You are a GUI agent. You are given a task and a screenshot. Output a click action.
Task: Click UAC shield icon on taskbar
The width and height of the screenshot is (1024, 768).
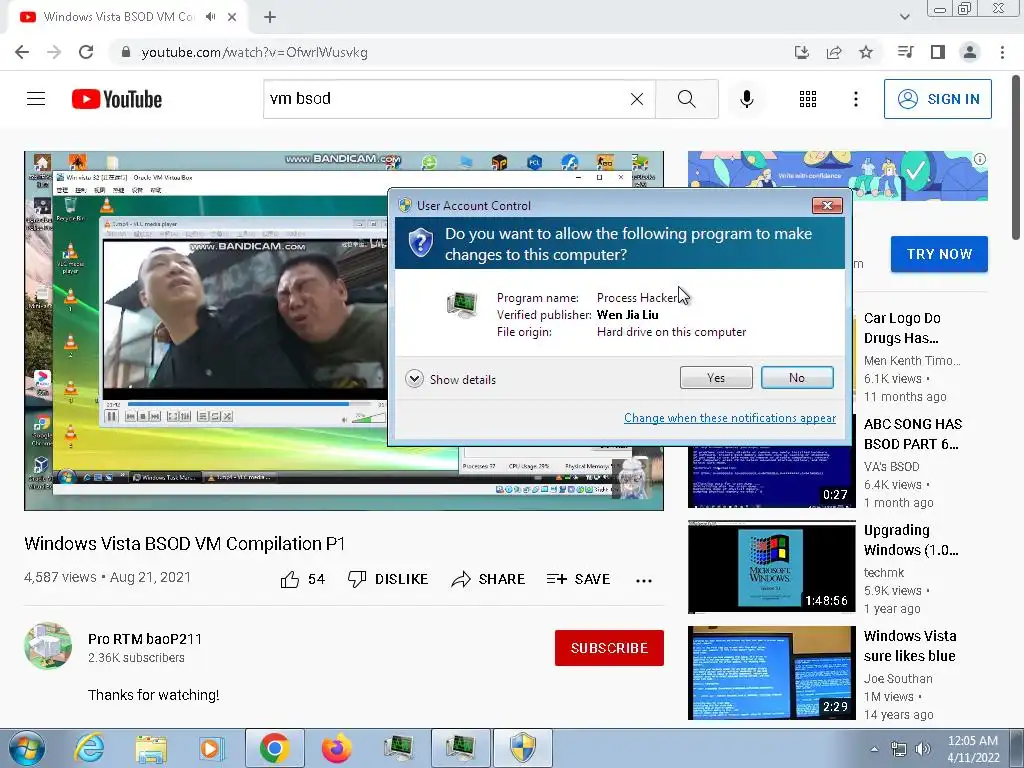(522, 748)
